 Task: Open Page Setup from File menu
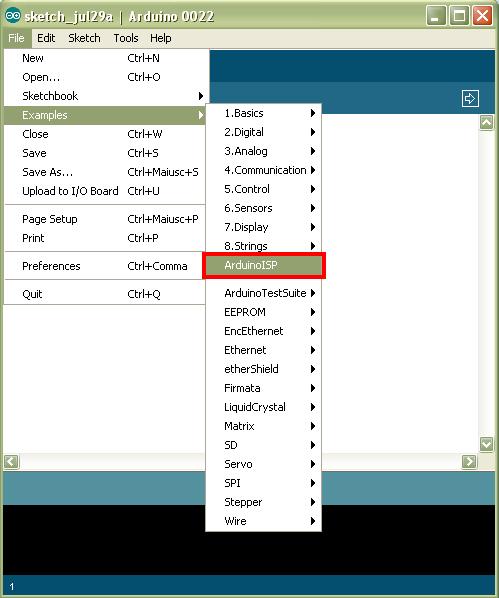point(105,219)
